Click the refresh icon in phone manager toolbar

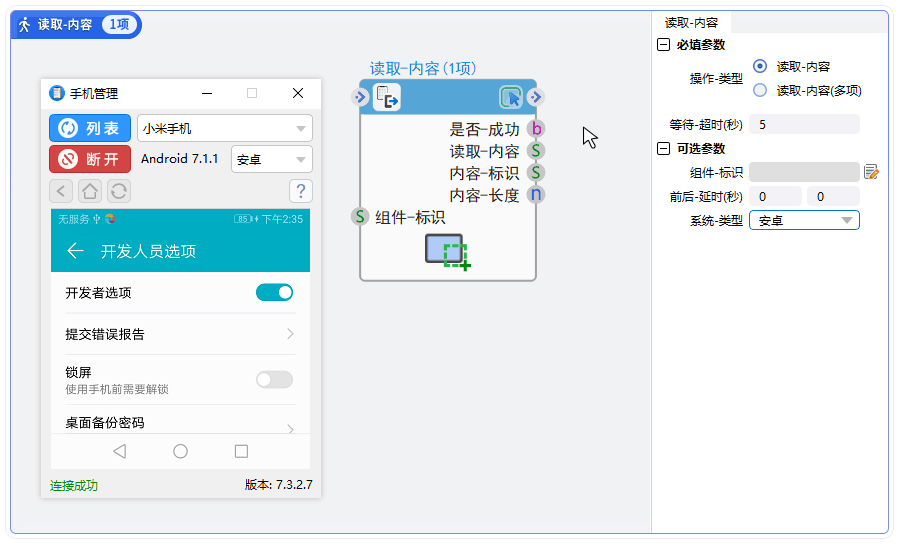pyautogui.click(x=118, y=191)
